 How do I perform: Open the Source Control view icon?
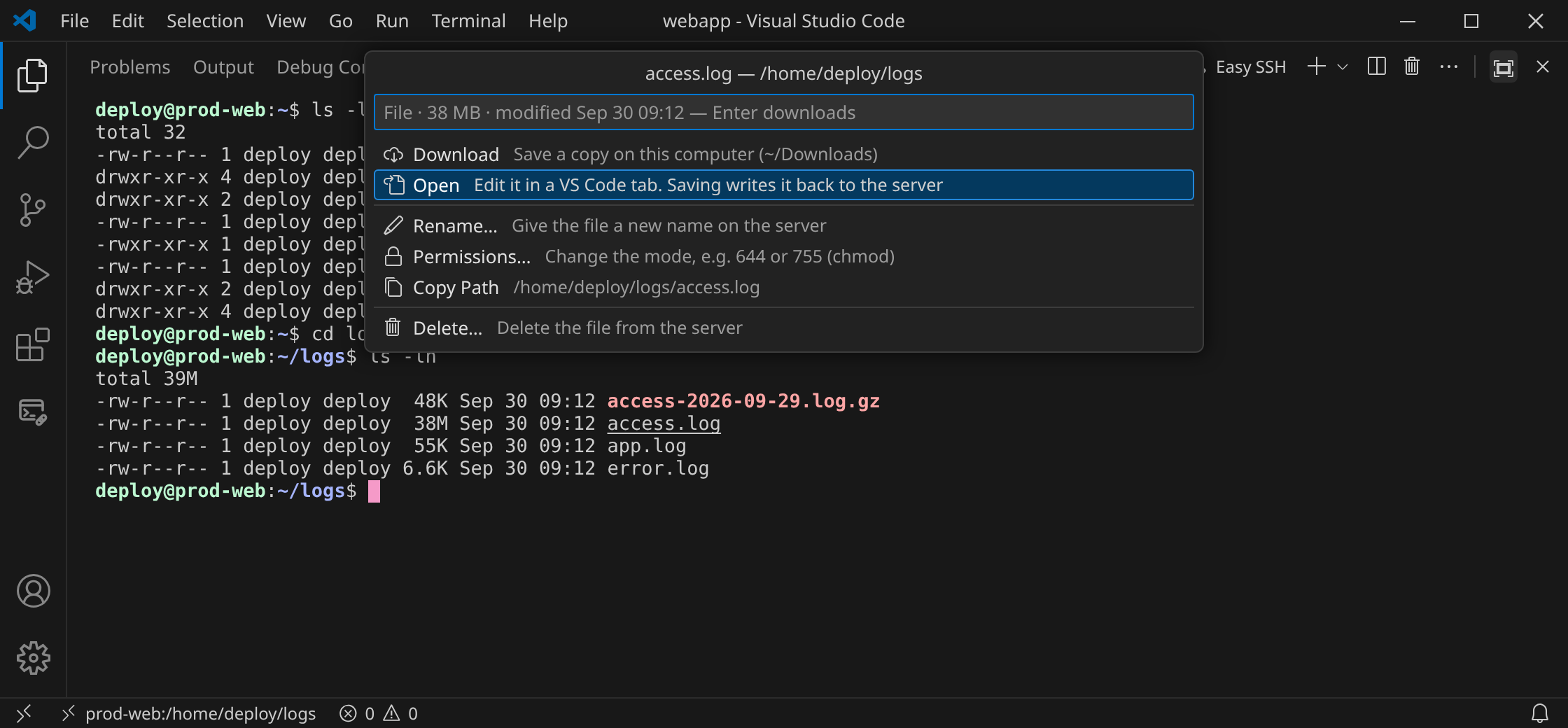pos(33,209)
